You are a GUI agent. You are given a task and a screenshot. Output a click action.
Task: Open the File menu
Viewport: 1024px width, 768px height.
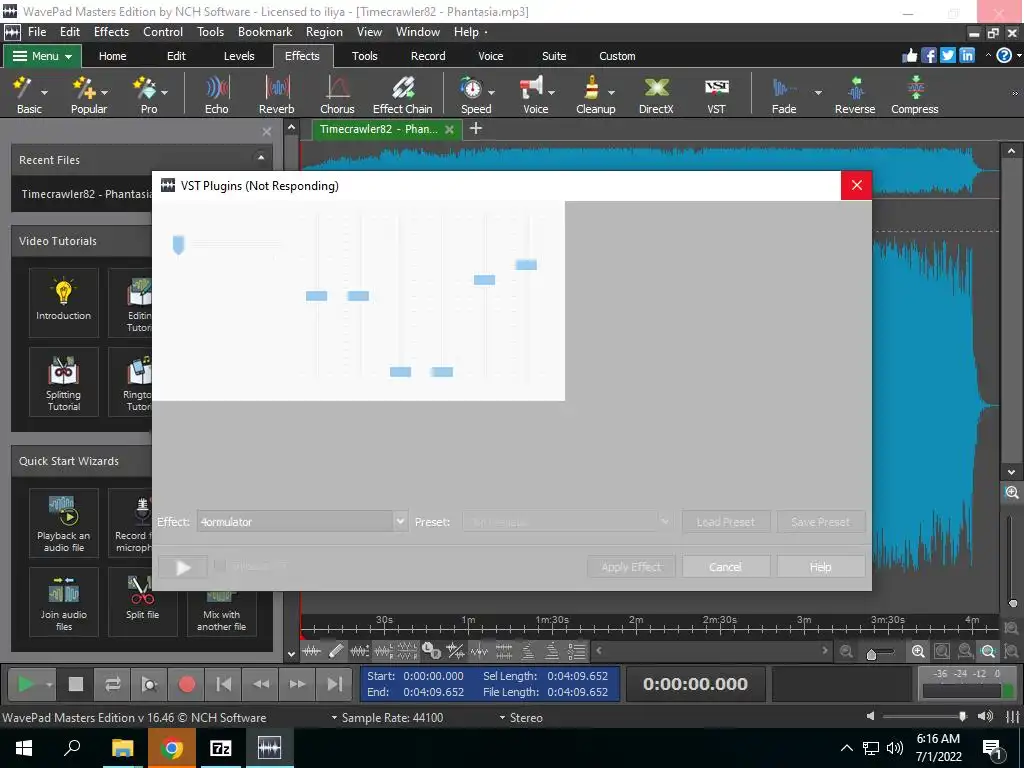coord(37,32)
